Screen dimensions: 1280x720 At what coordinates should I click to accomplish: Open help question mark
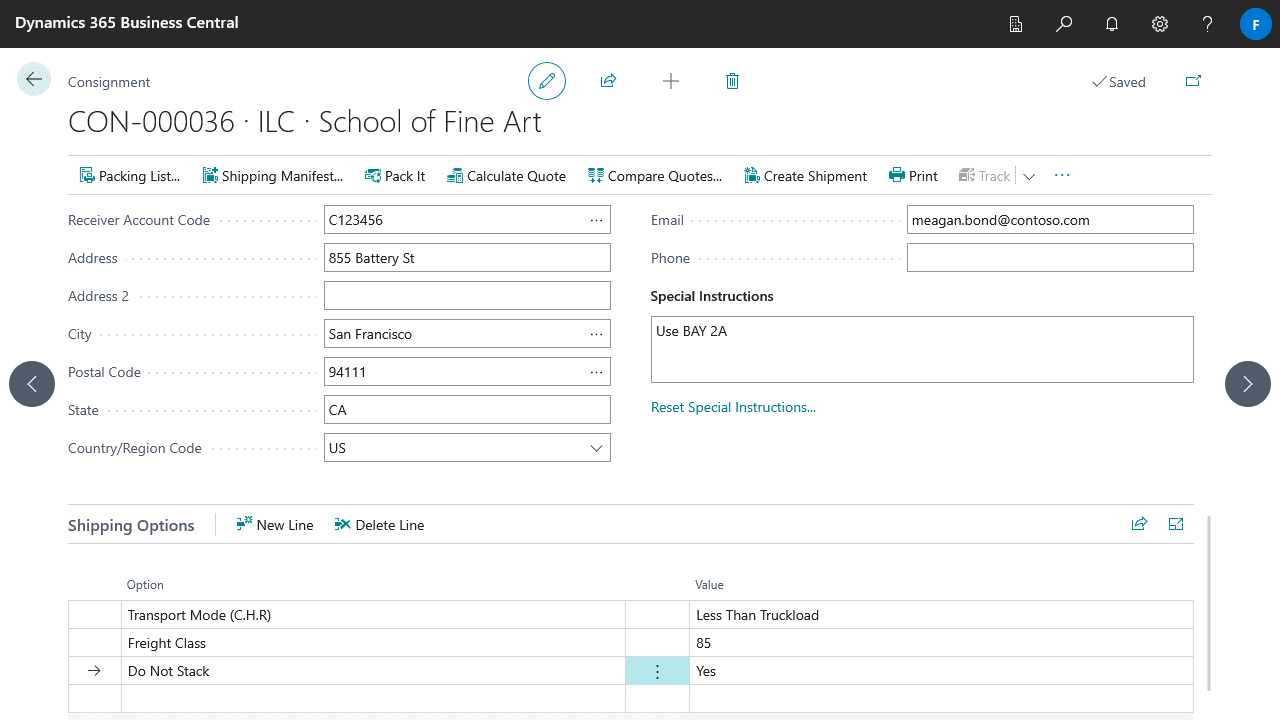tap(1208, 24)
